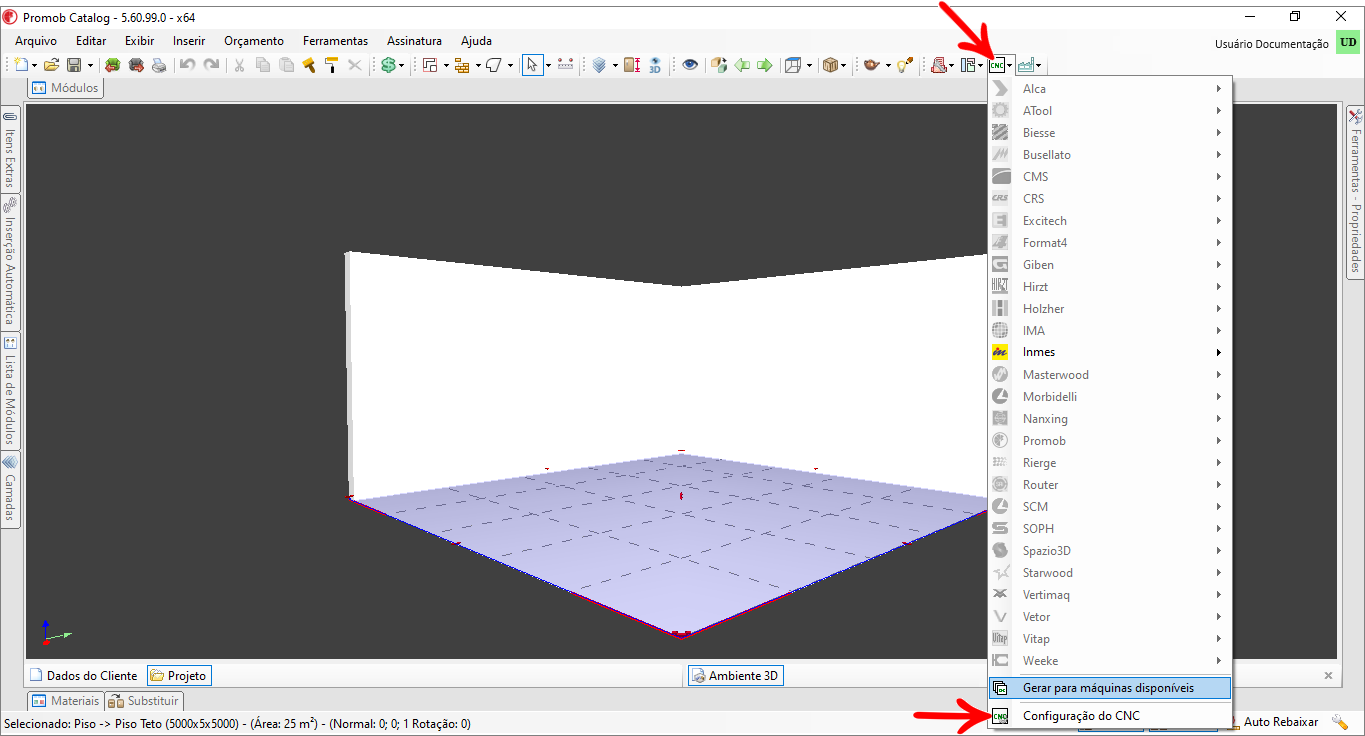Click the layers stack icon

click(599, 65)
